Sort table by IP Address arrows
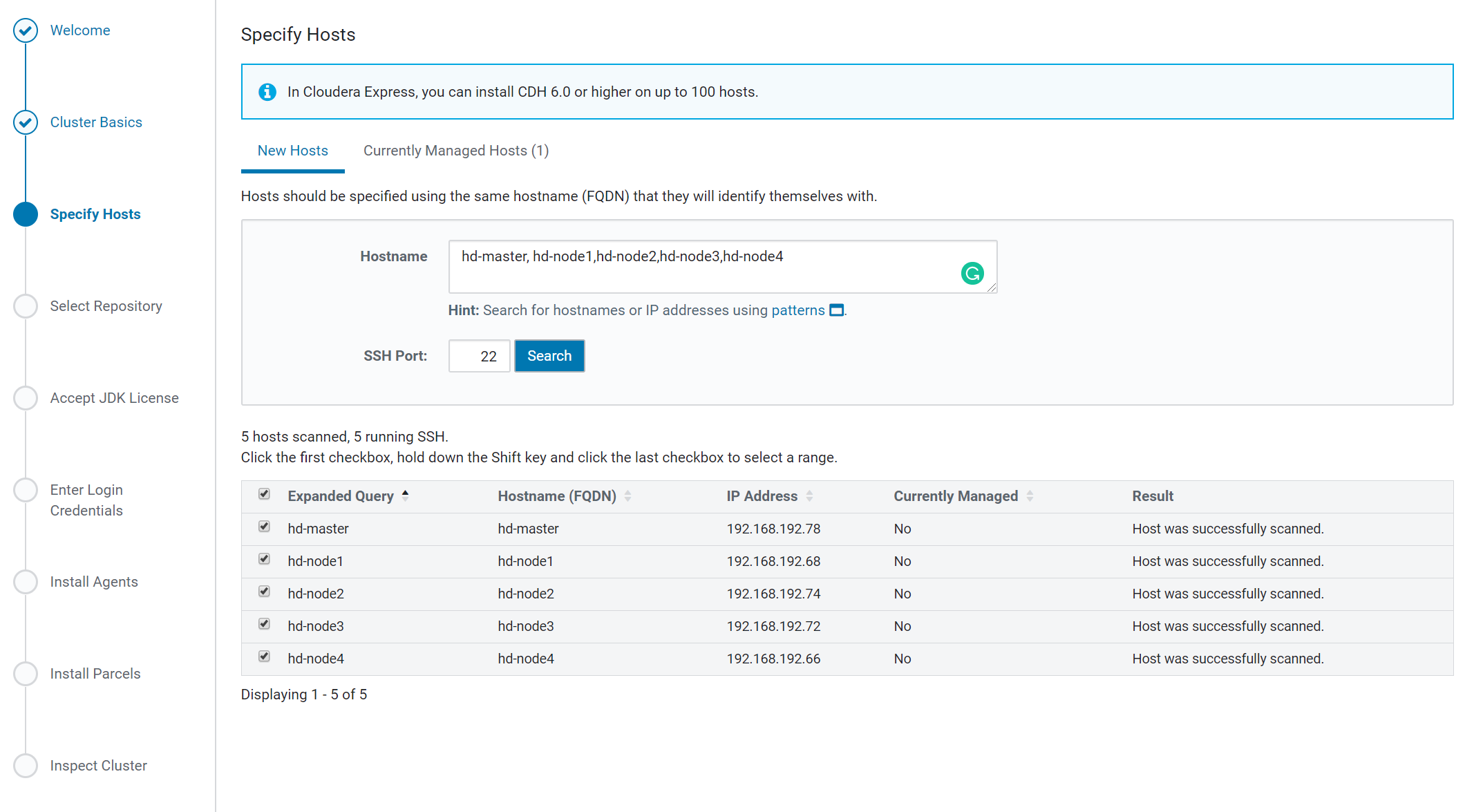The width and height of the screenshot is (1465, 812). pyautogui.click(x=809, y=496)
